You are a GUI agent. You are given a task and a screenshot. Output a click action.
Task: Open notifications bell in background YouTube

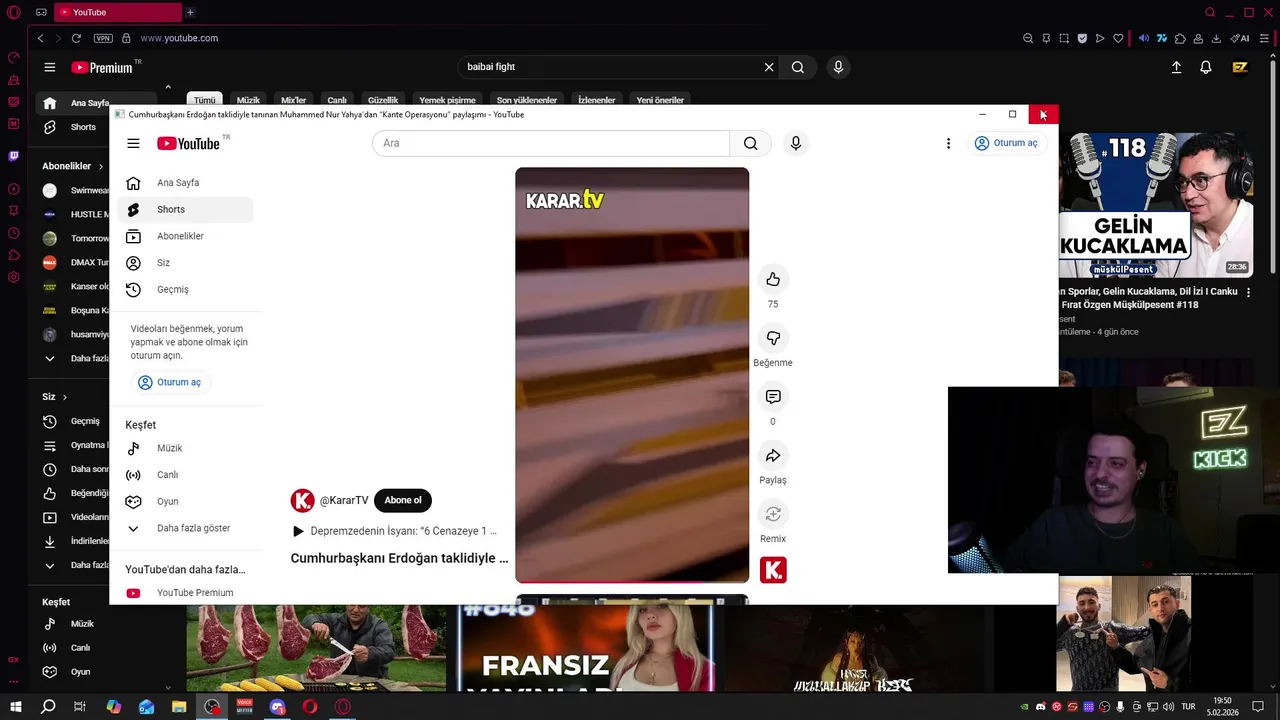1206,67
